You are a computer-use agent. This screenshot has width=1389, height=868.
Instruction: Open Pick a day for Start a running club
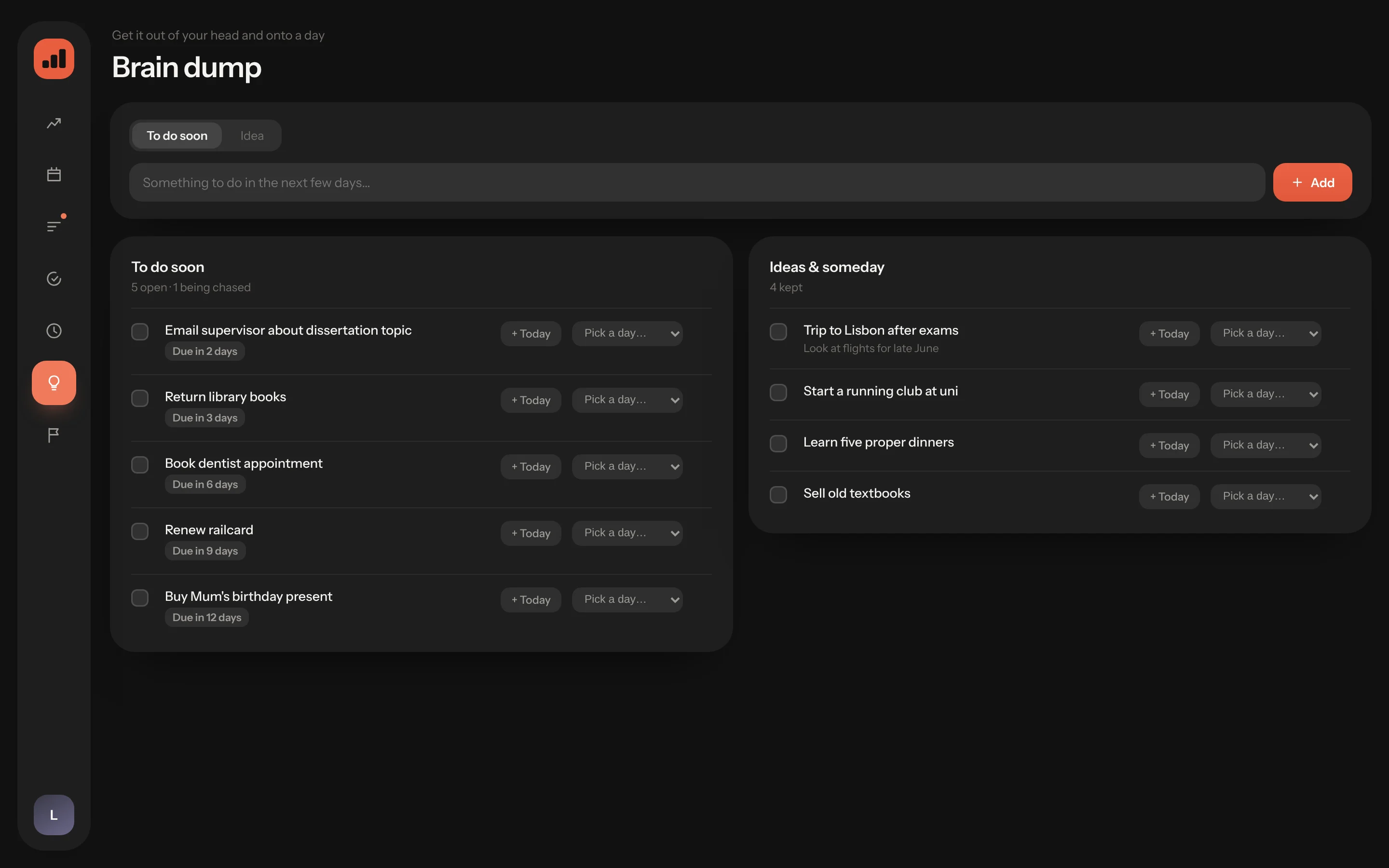1266,394
